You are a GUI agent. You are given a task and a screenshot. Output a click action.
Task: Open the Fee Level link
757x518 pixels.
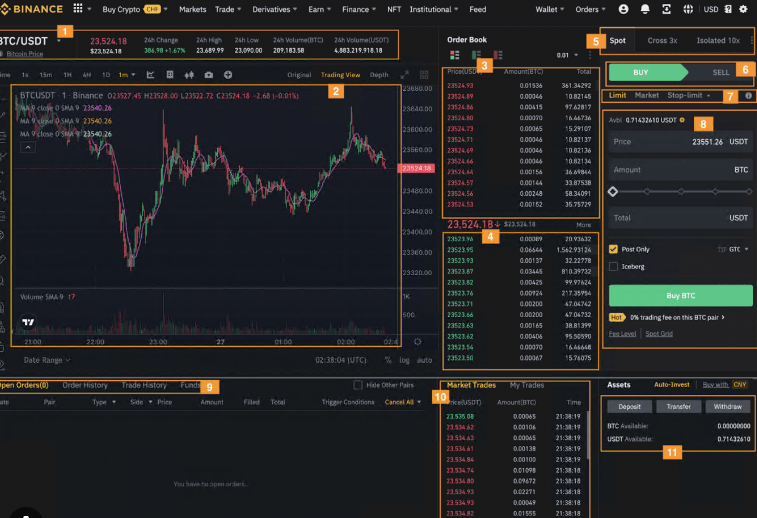(622, 334)
